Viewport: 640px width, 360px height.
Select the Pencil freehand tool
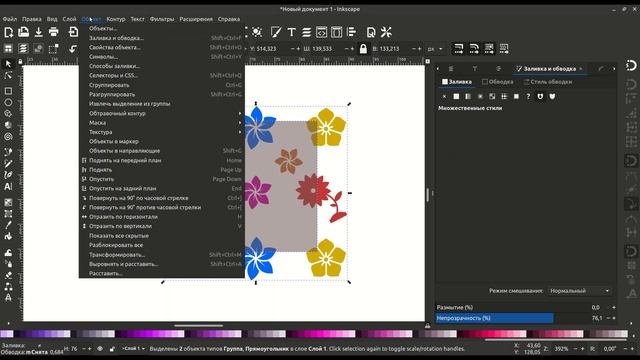click(x=8, y=164)
